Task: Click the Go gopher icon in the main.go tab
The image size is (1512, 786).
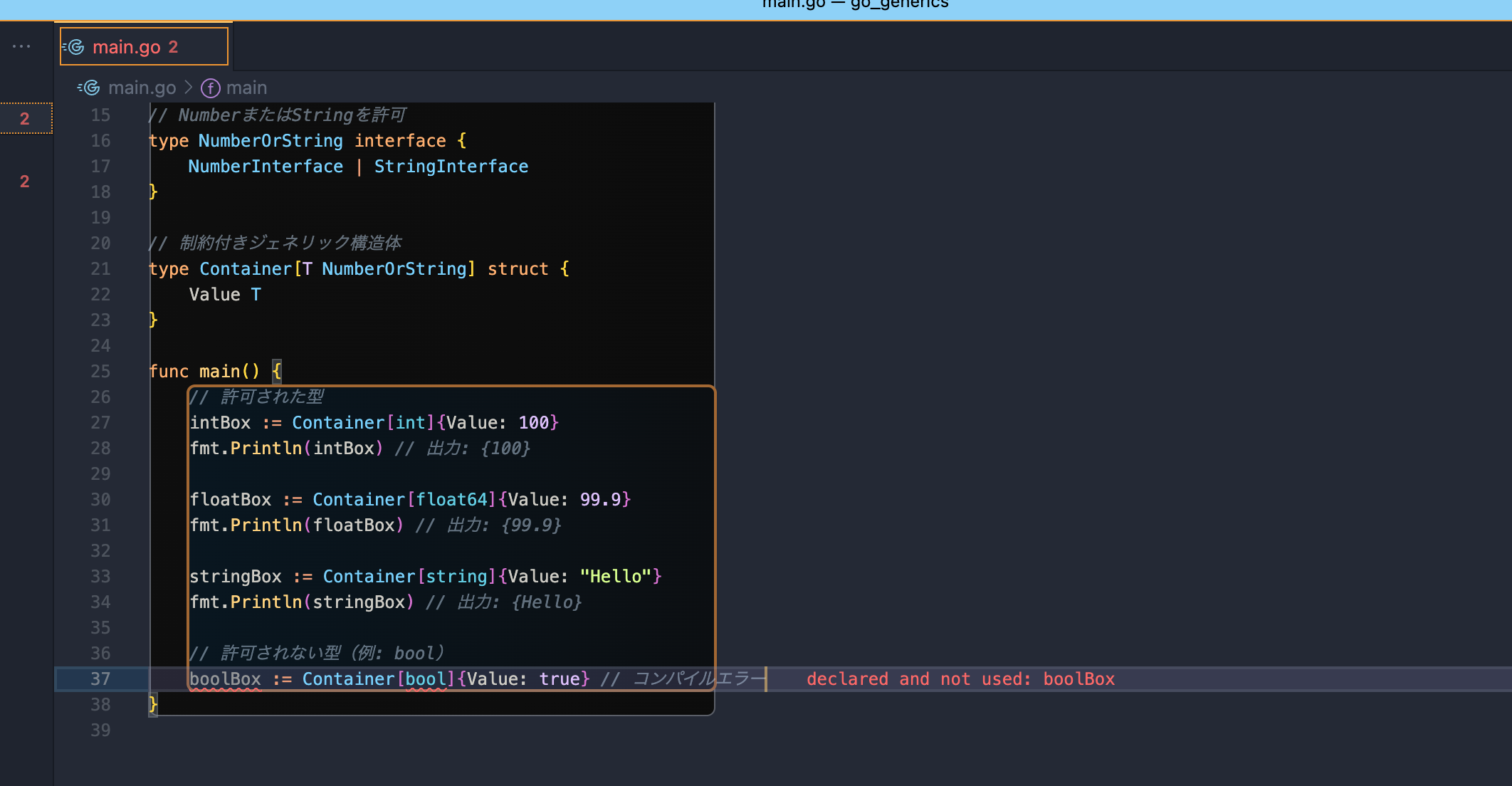Action: [74, 47]
